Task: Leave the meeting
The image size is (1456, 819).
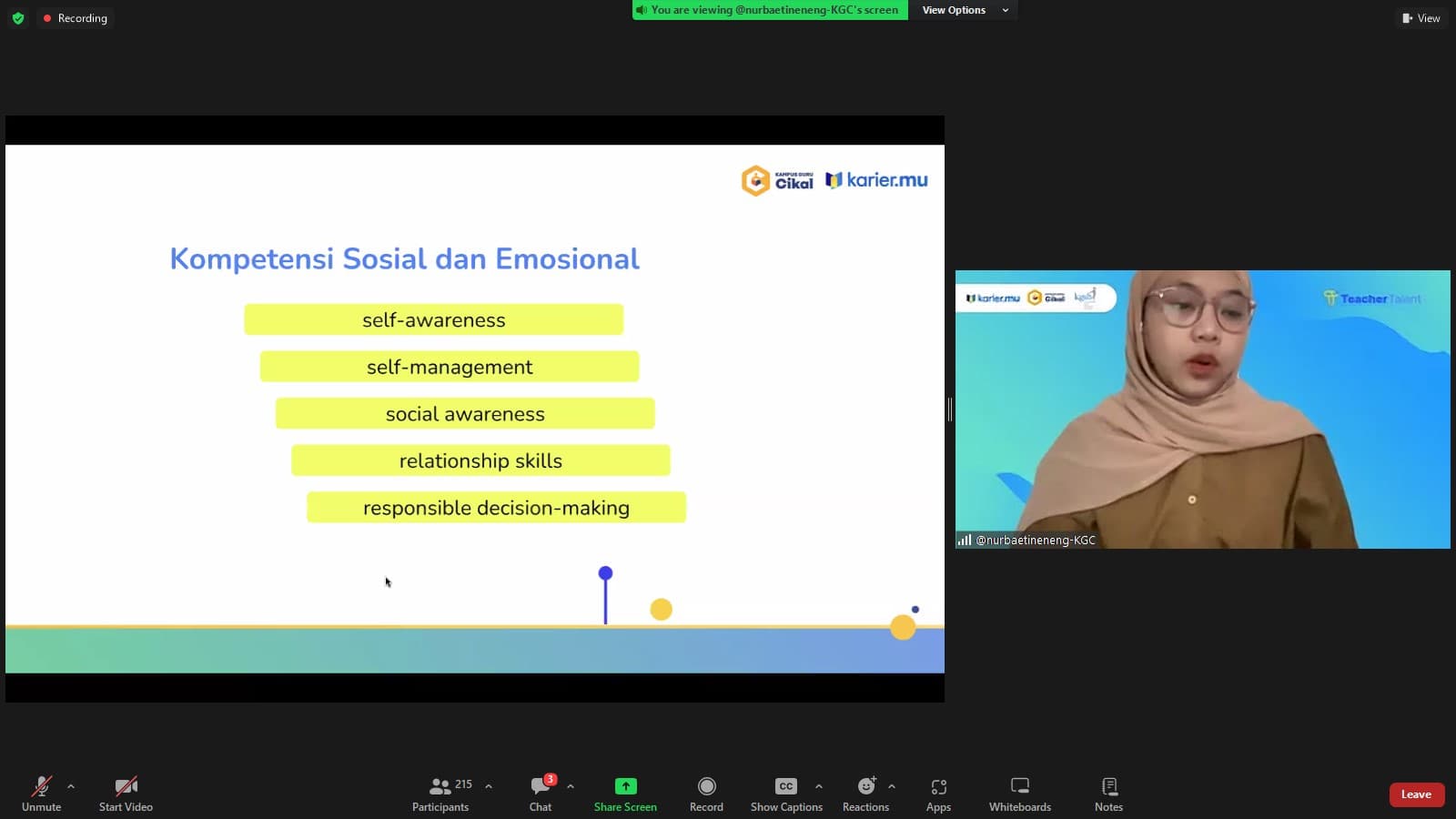Action: 1416,794
